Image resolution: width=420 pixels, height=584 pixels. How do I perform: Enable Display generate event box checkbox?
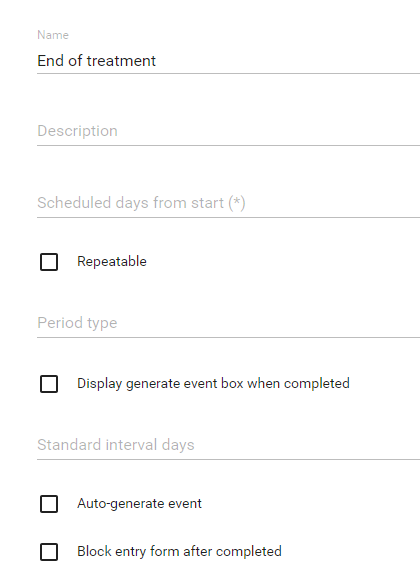[49, 384]
